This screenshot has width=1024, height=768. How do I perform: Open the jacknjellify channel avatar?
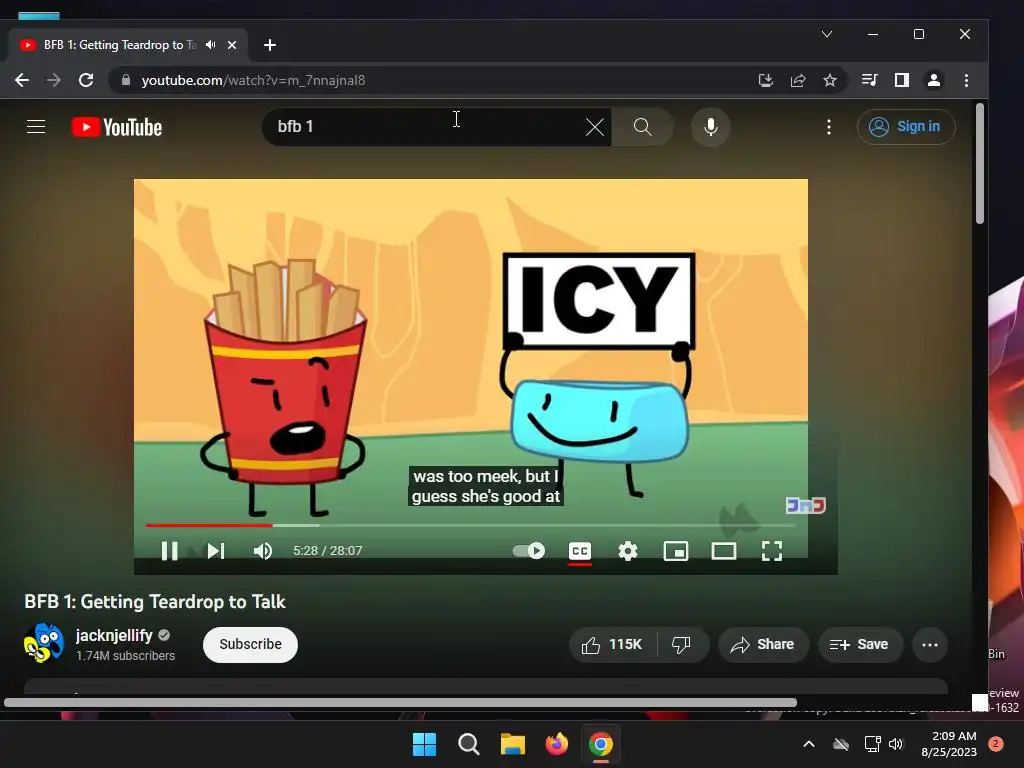coord(43,643)
